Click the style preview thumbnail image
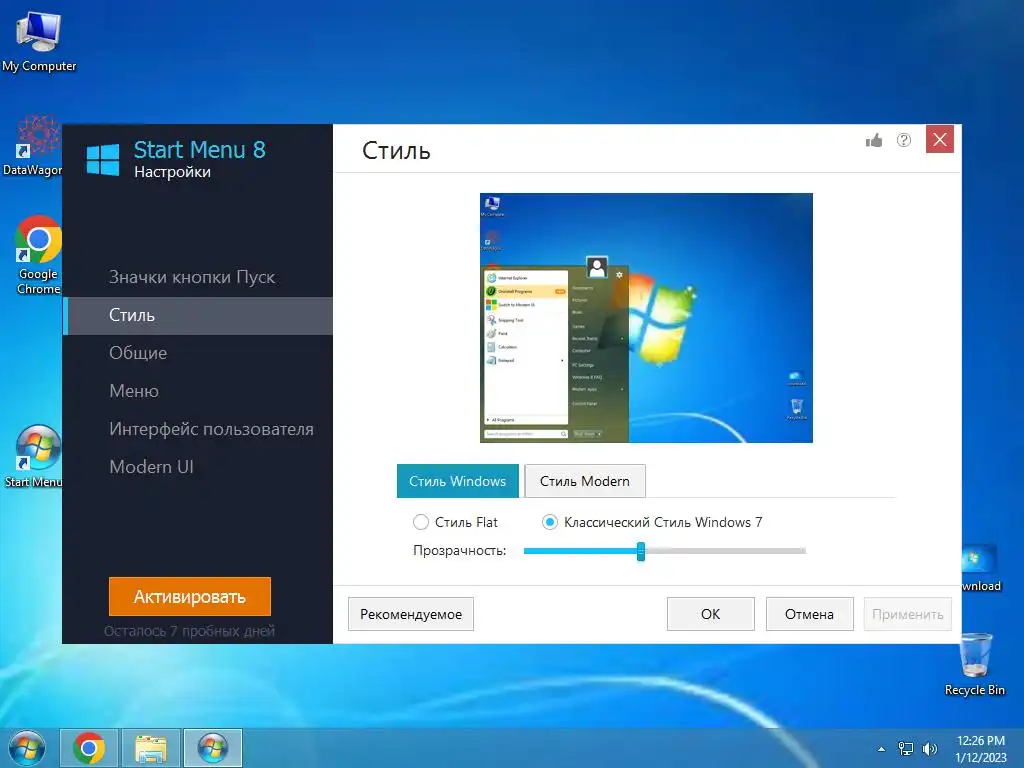 [x=646, y=318]
